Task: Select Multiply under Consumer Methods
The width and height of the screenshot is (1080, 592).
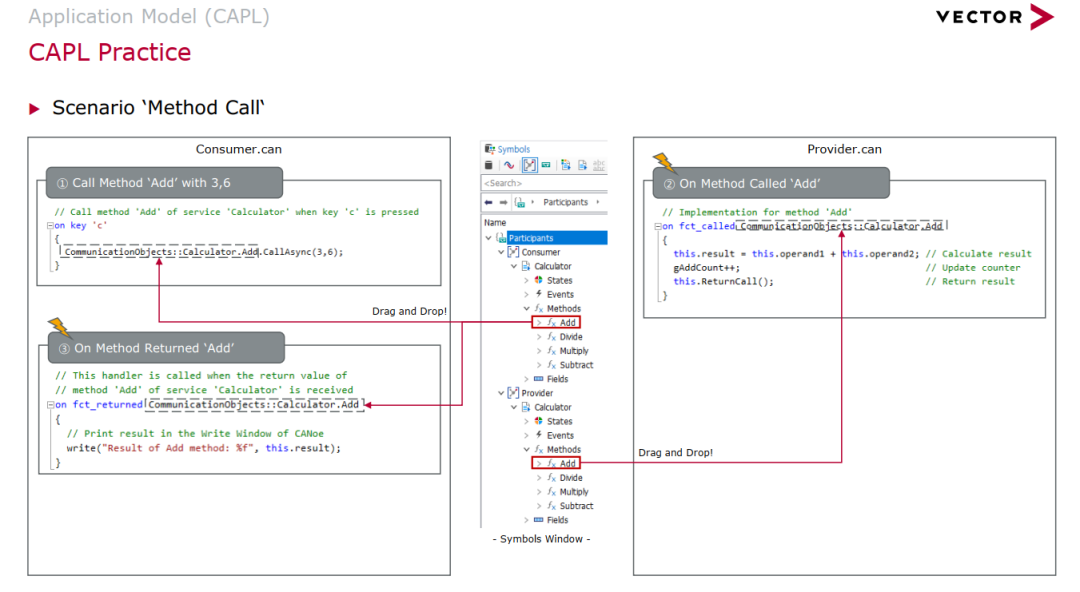Action: 574,351
